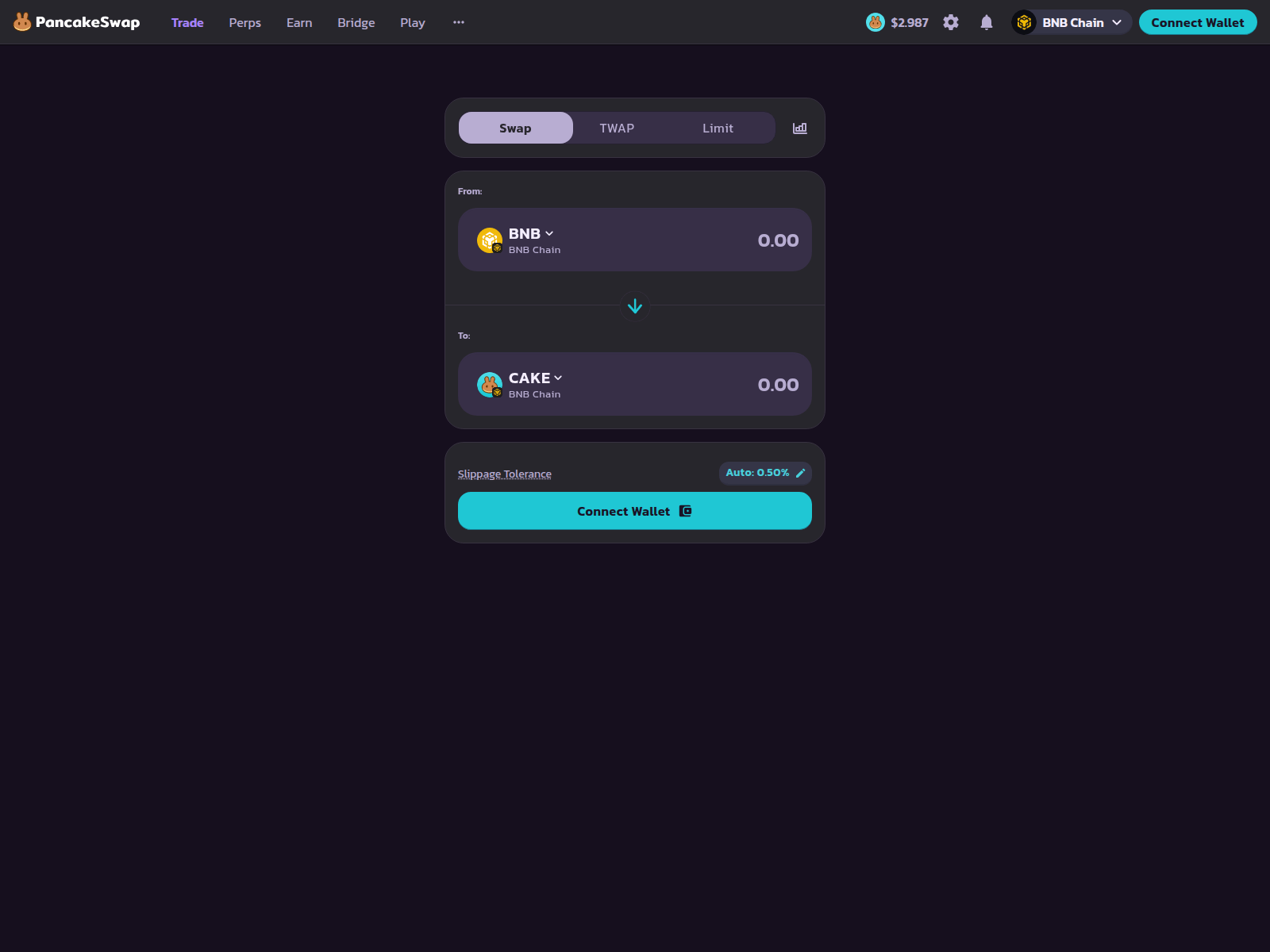The width and height of the screenshot is (1270, 952).
Task: Click the BNB Chain network logo
Action: pyautogui.click(x=1024, y=22)
